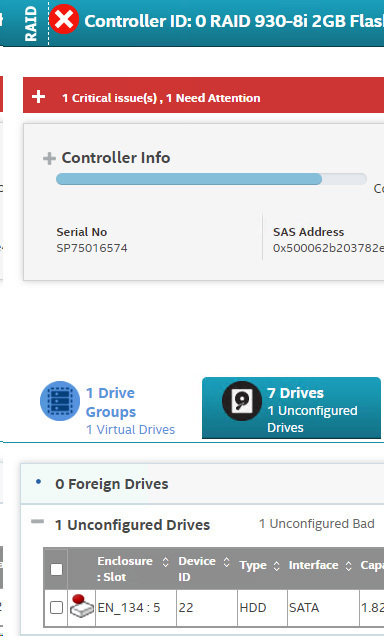384x636 pixels.
Task: Click the red error X controller icon
Action: tap(64, 19)
